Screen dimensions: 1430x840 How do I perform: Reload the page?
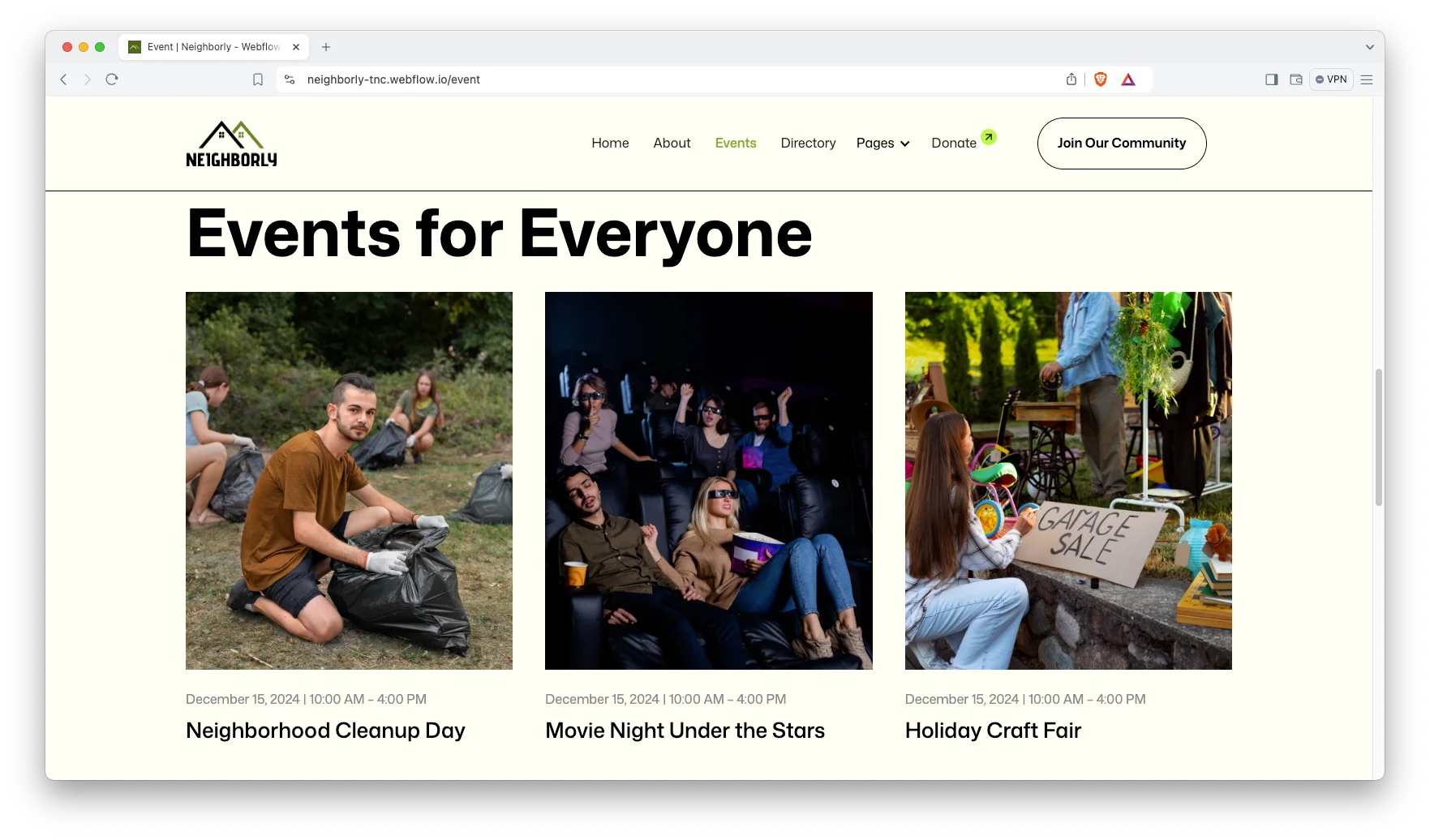[112, 79]
